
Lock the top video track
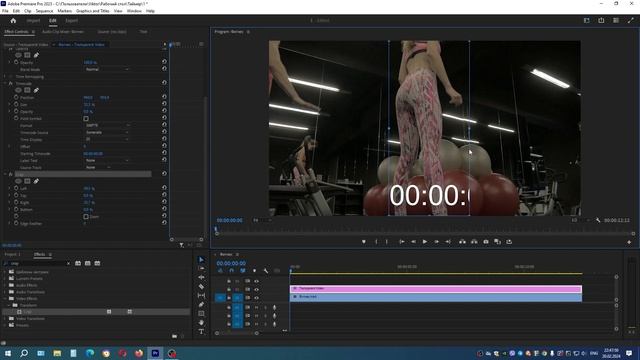click(x=229, y=281)
